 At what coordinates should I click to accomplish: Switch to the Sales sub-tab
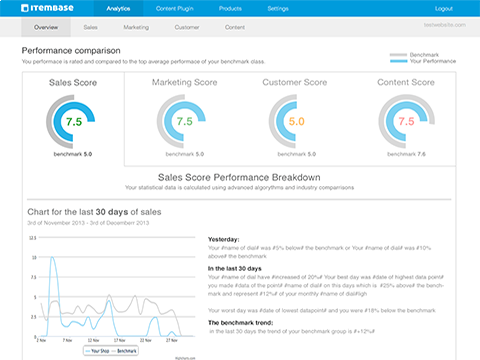91,27
